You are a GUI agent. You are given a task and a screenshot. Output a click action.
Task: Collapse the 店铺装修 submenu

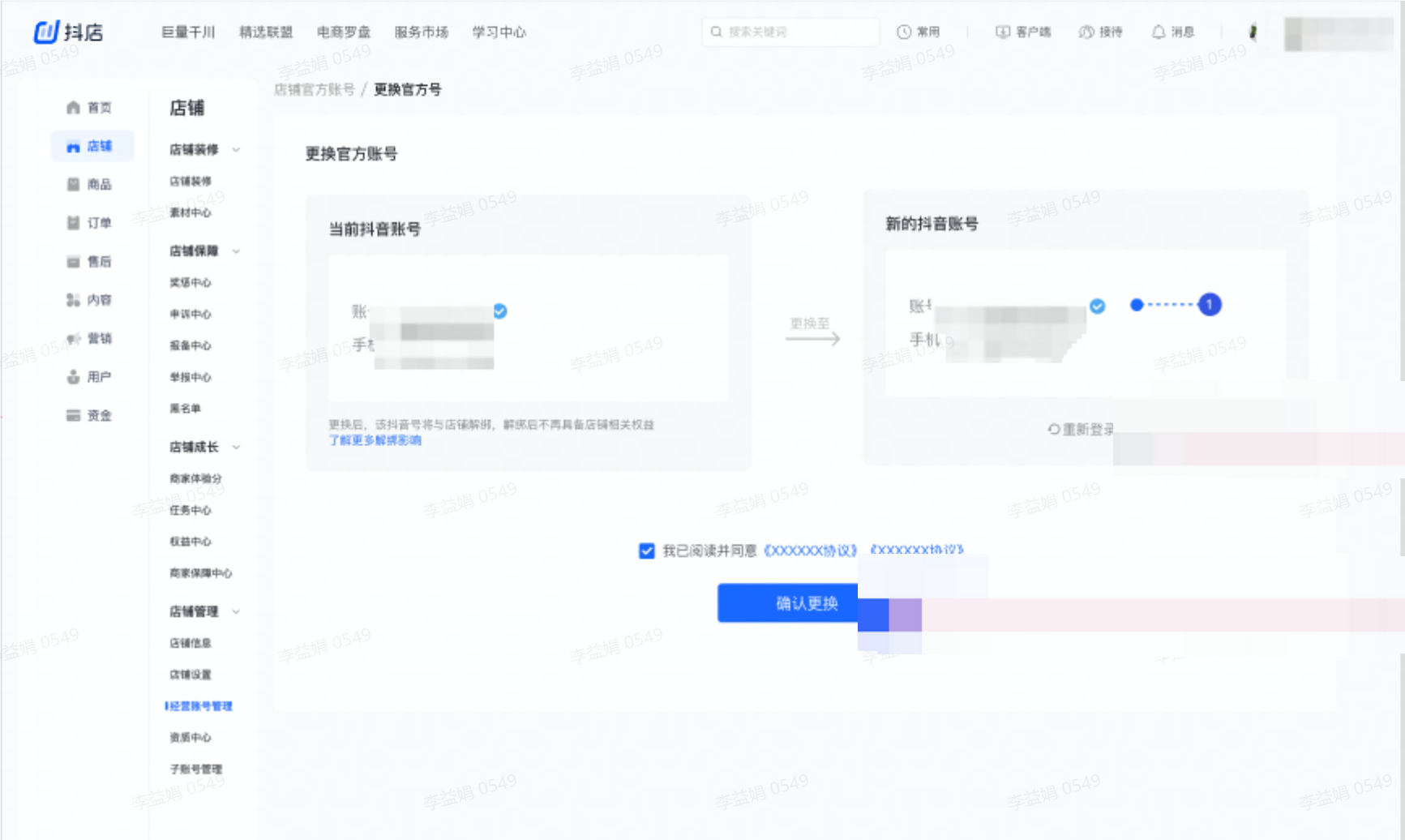tap(236, 149)
